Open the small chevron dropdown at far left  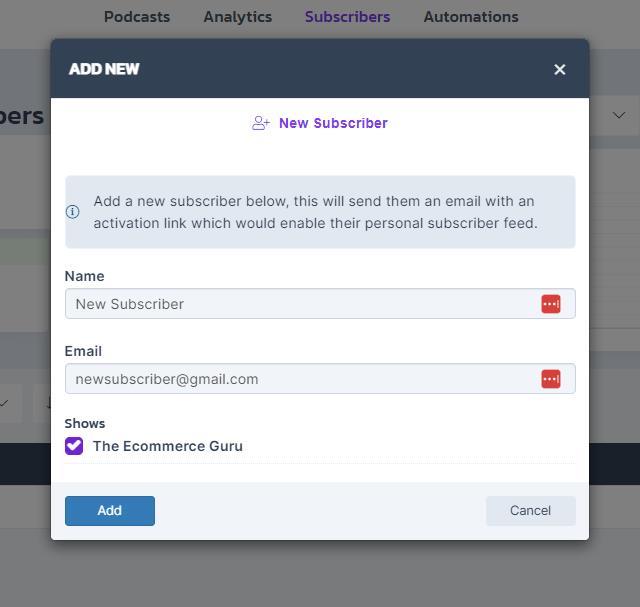tap(4, 403)
